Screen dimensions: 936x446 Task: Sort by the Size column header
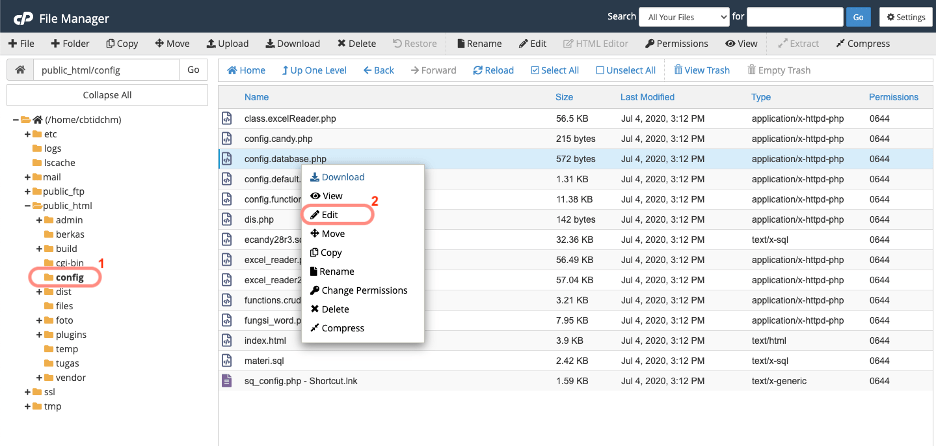564,97
